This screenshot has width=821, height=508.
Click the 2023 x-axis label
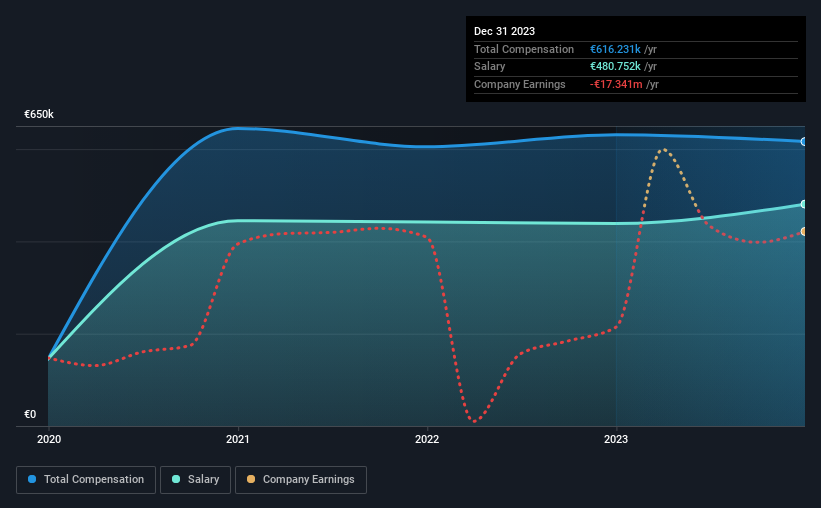coord(616,439)
